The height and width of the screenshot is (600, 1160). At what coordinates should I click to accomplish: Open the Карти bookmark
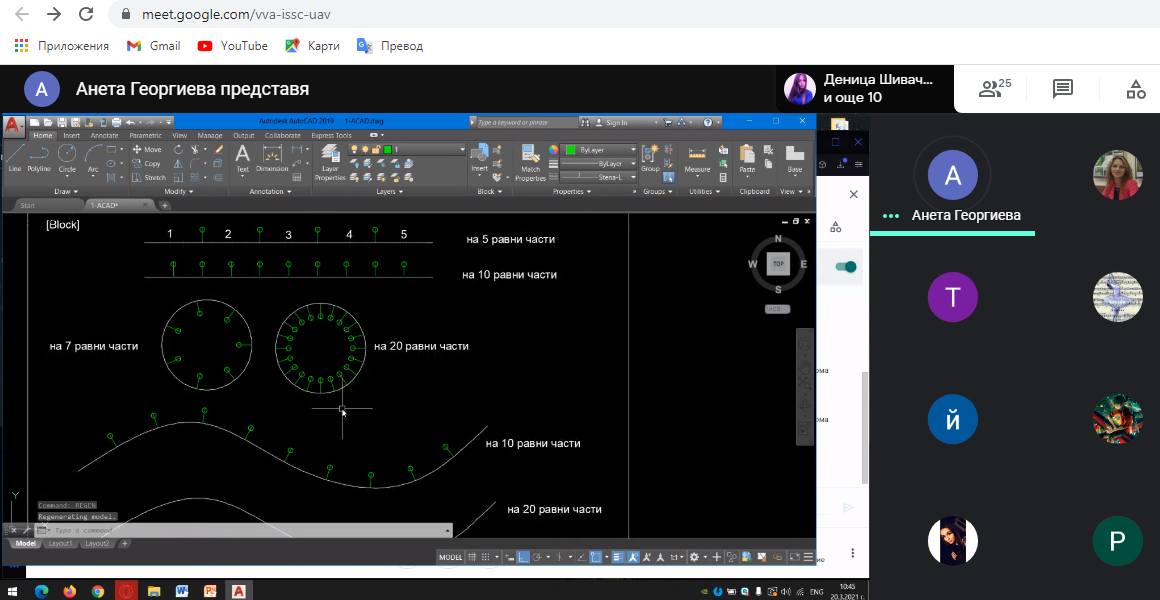tap(312, 46)
